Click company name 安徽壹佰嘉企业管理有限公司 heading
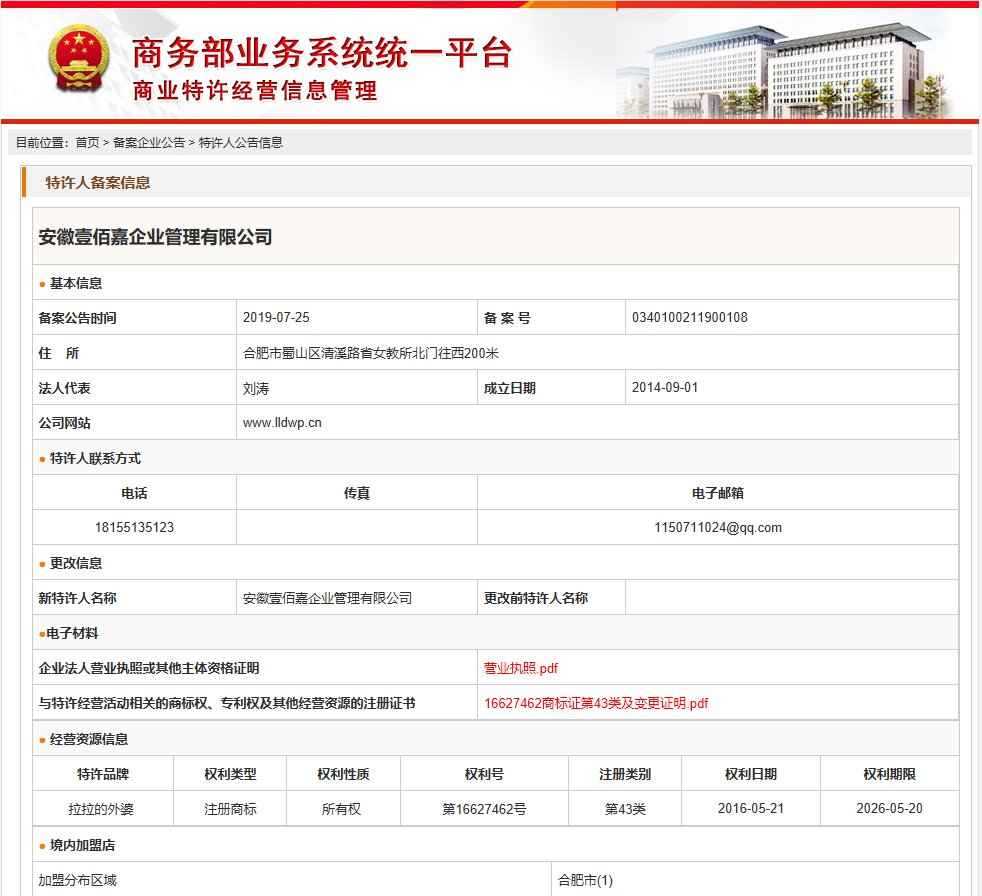The width and height of the screenshot is (982, 896). click(155, 237)
